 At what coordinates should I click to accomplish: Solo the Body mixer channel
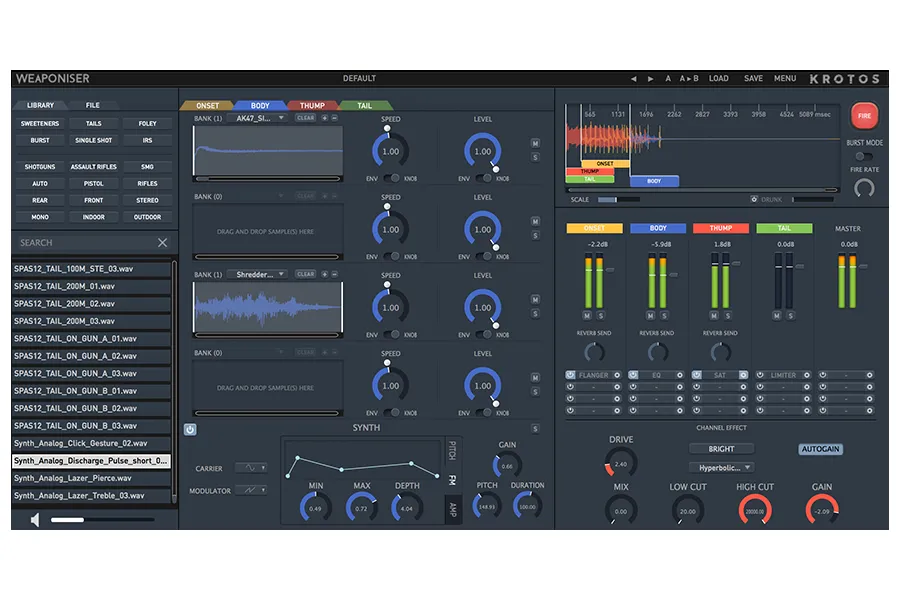664,316
